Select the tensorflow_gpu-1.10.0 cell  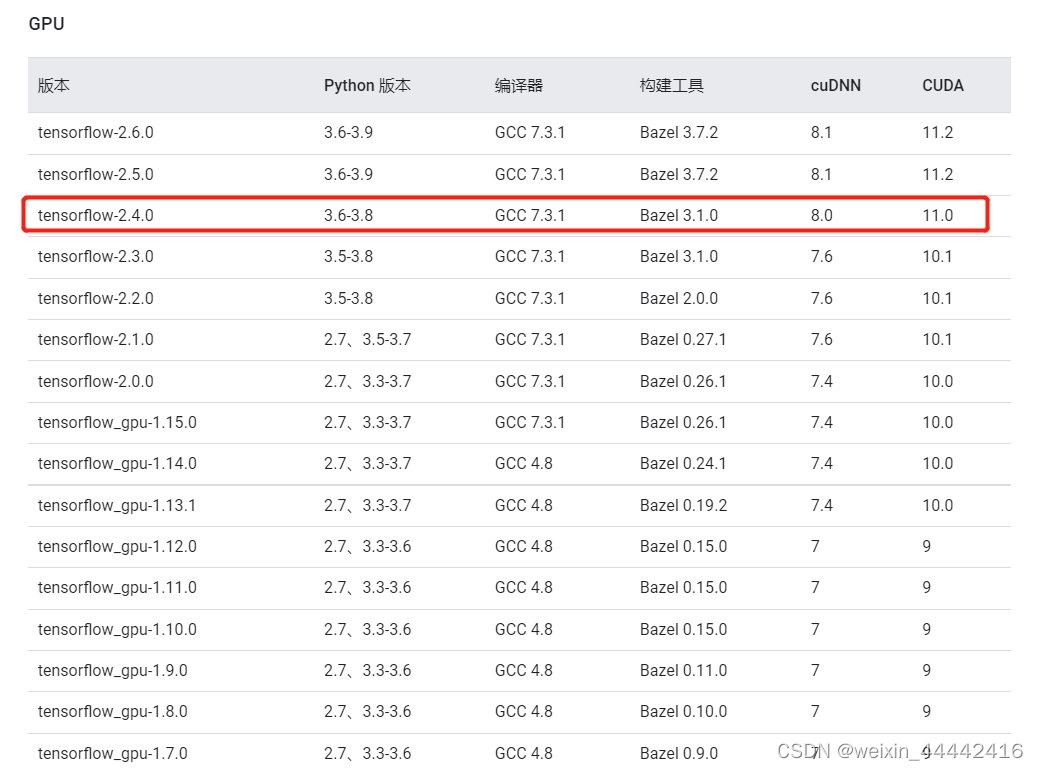[117, 630]
